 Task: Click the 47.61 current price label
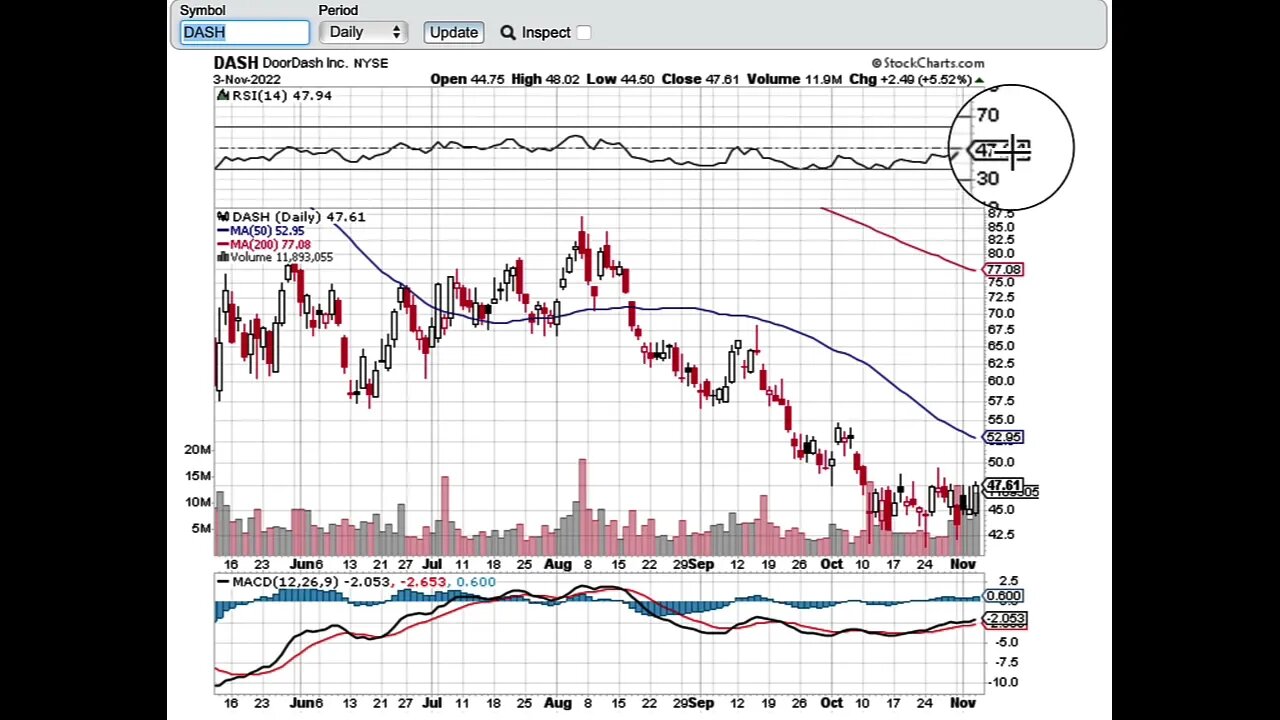pos(1003,486)
